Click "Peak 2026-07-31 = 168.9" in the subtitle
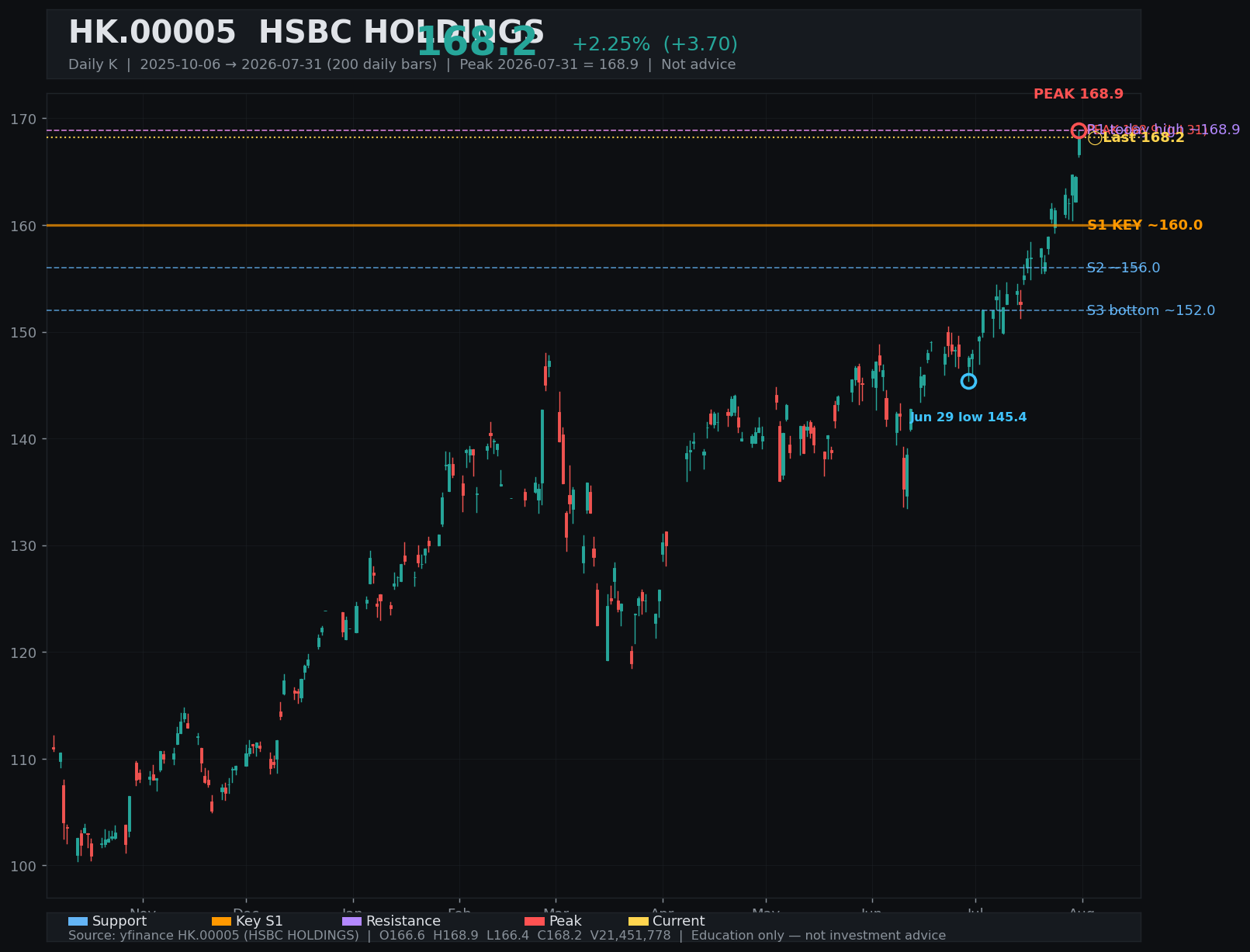1250x952 pixels. coord(549,64)
